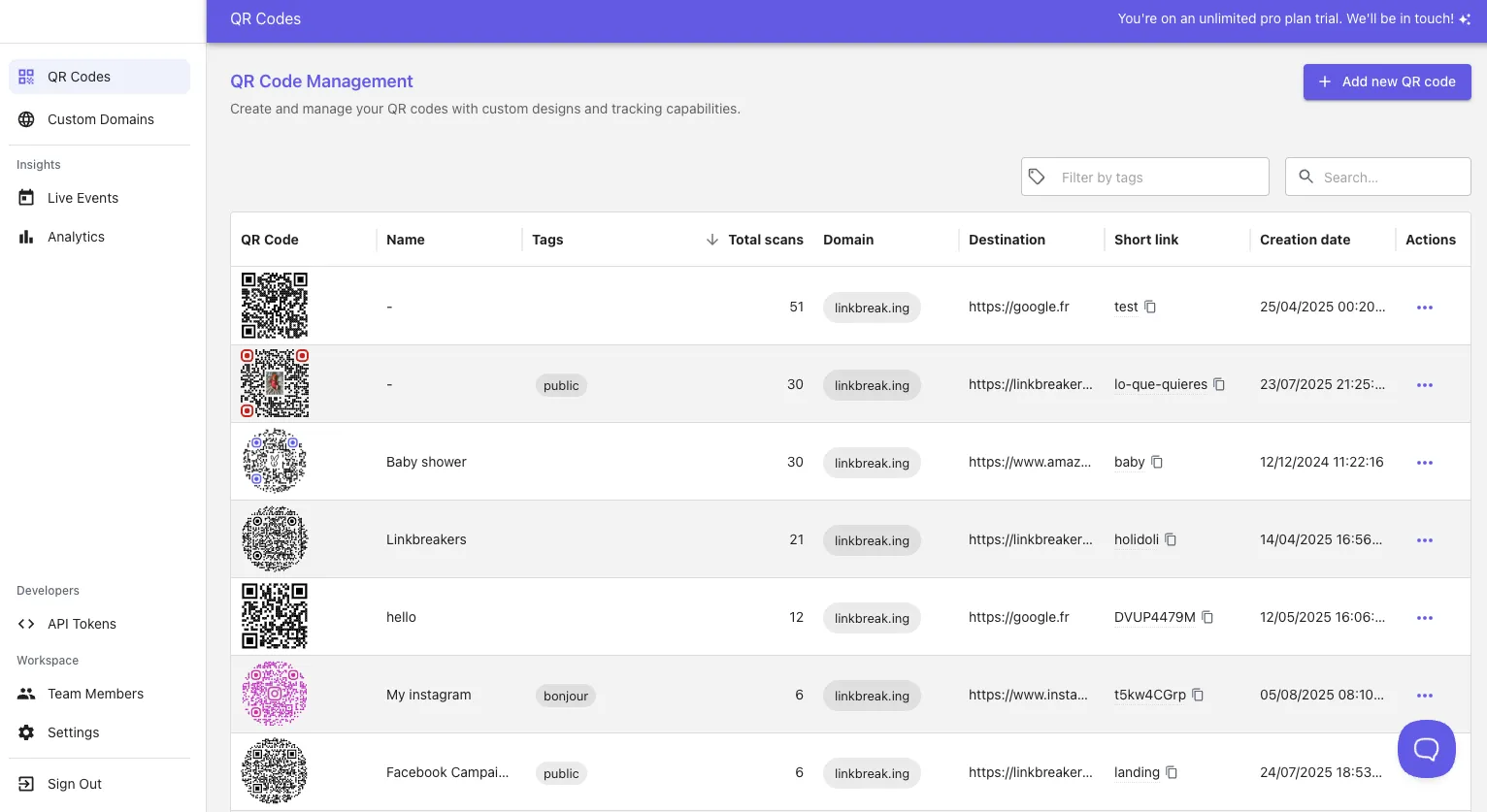Click the sort arrow beside Total scans
1487x812 pixels.
(711, 240)
